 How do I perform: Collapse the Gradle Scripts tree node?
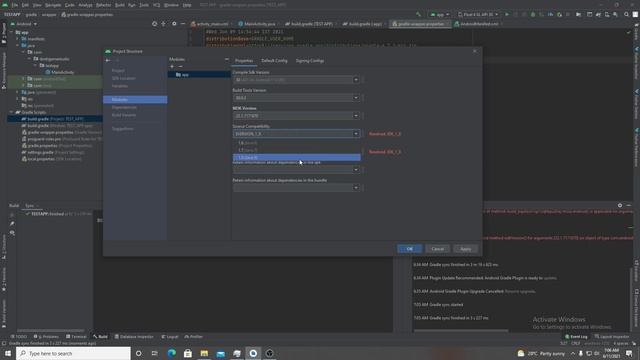(x=12, y=112)
